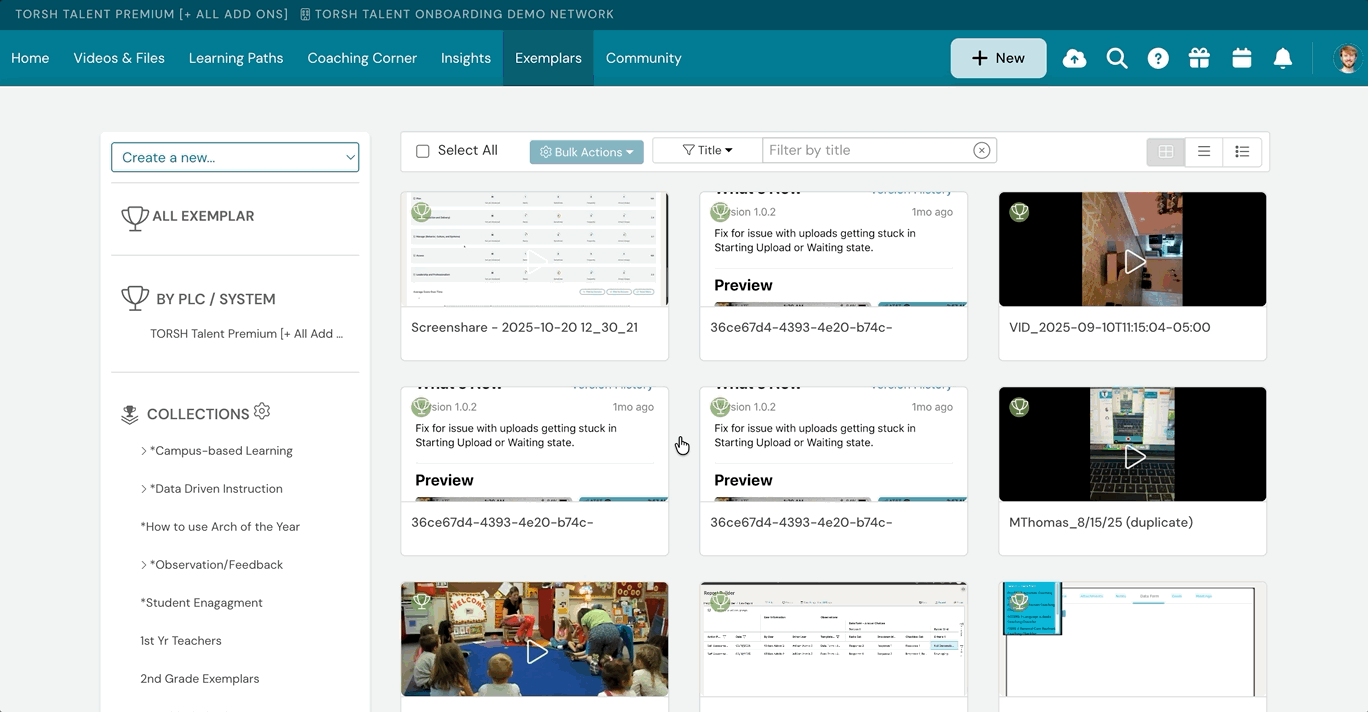This screenshot has width=1368, height=712.
Task: Switch to grid view layout
Action: [x=1166, y=151]
